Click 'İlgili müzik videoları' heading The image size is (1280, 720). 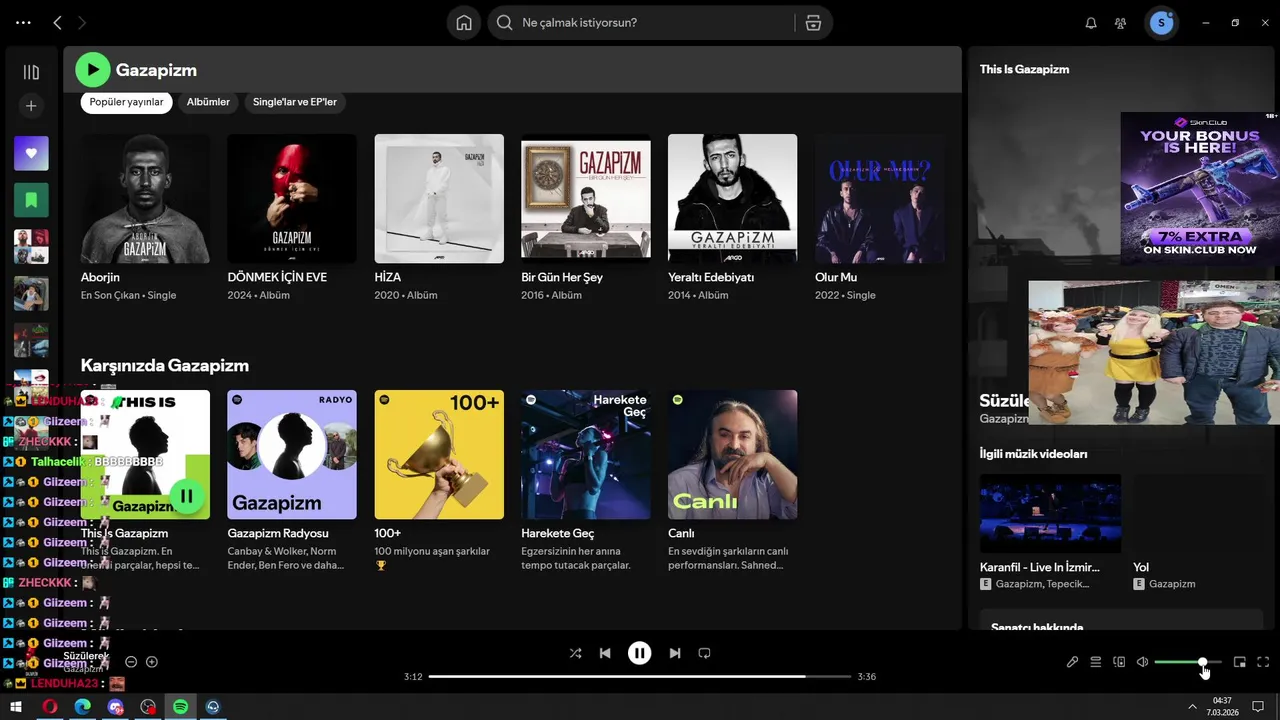(1033, 454)
